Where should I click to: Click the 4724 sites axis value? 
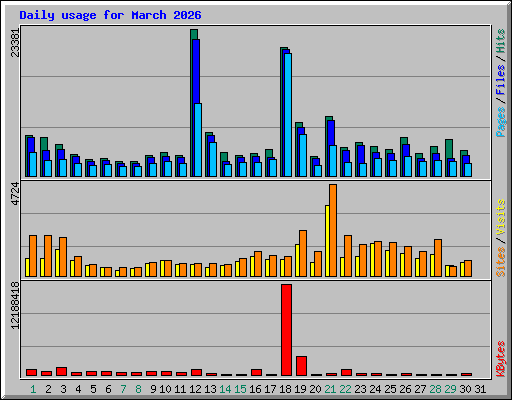[x=15, y=194]
